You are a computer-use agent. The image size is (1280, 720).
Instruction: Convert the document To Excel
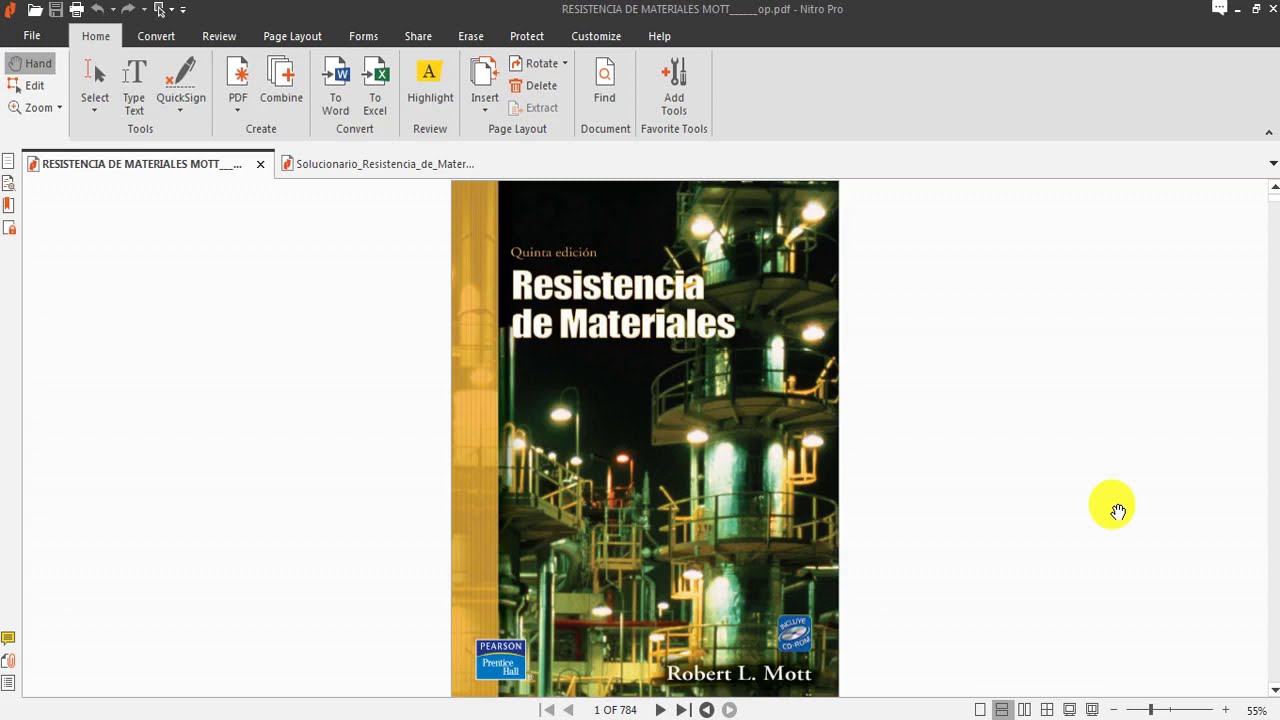tap(375, 86)
